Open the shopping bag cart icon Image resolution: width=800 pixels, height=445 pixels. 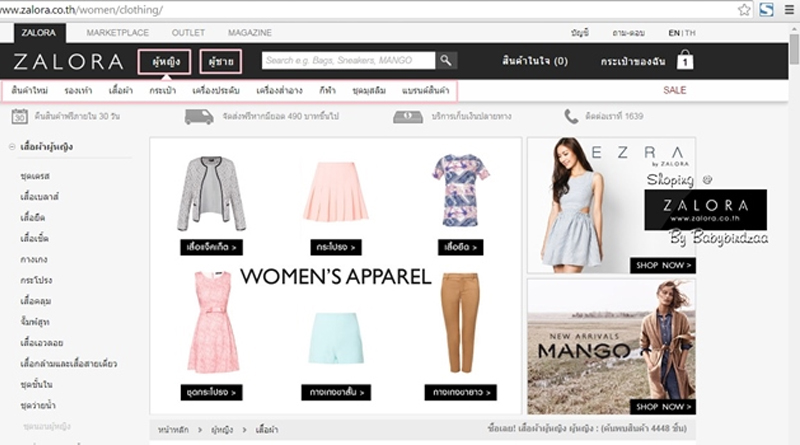[685, 60]
